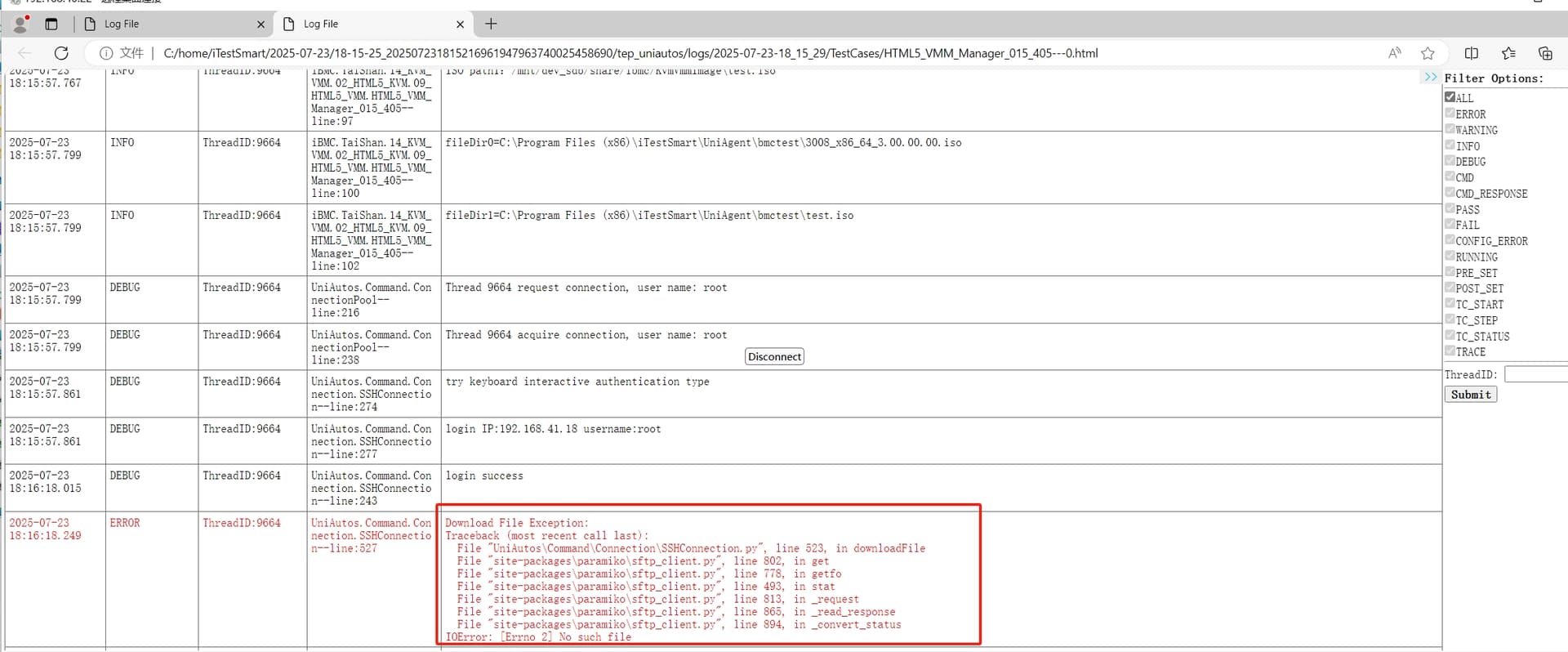Open the favorites list icon
The image size is (1568, 652).
[x=1508, y=53]
